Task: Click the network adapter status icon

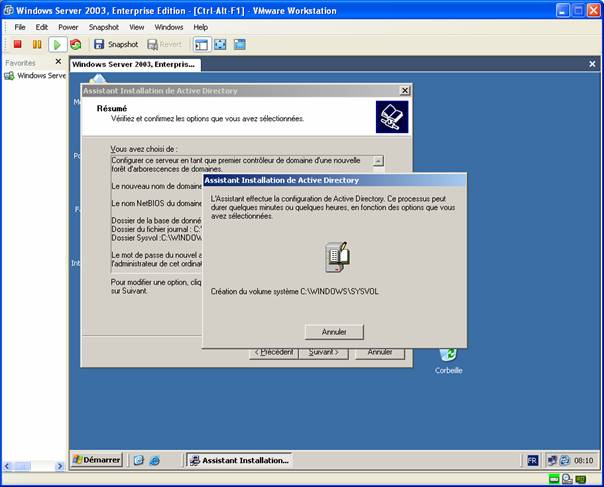Action: pyautogui.click(x=581, y=479)
